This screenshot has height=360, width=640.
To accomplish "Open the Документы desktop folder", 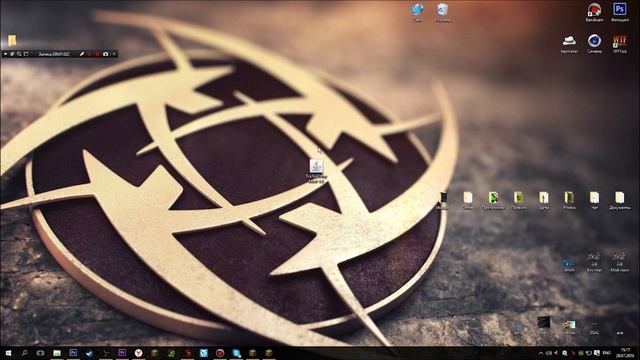I will (620, 200).
